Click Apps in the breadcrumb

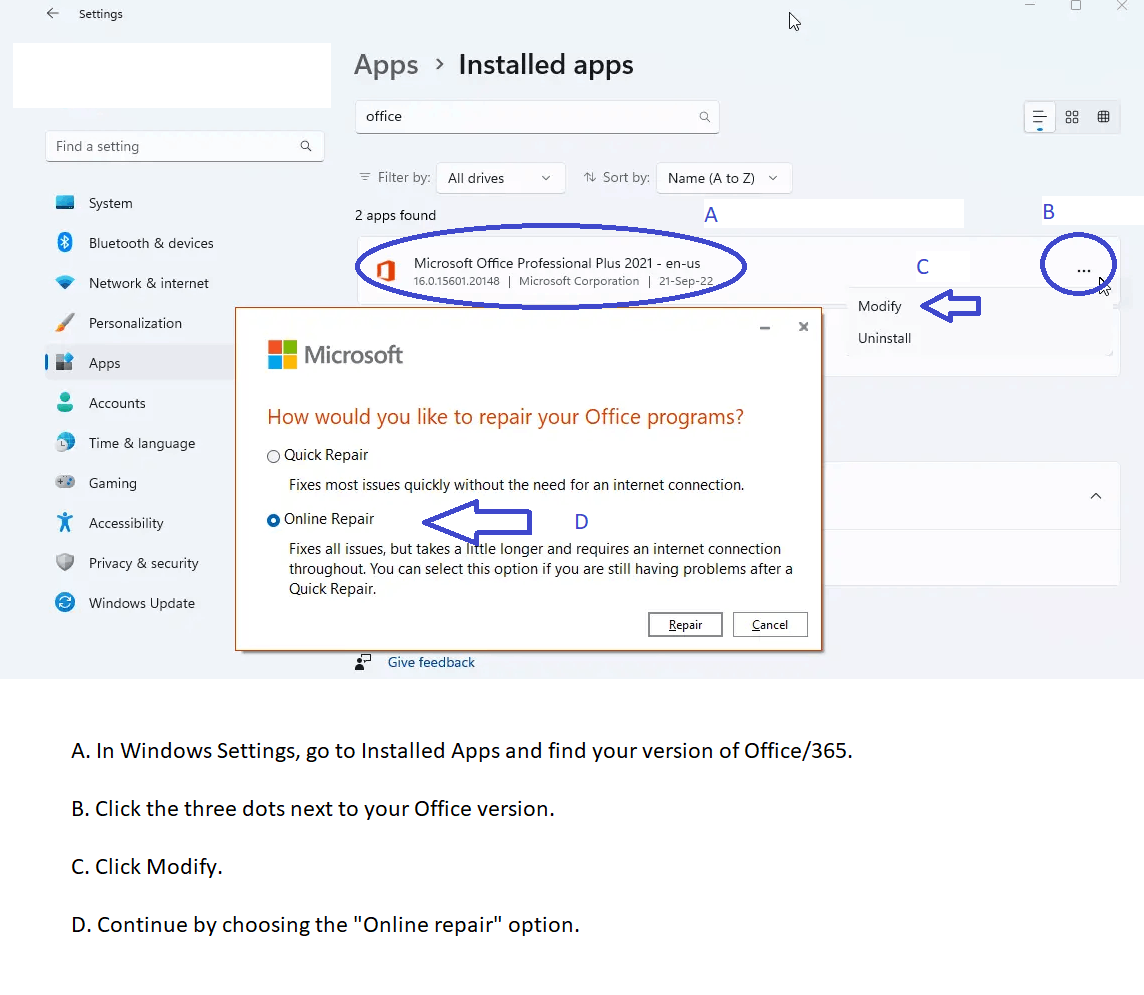click(386, 65)
